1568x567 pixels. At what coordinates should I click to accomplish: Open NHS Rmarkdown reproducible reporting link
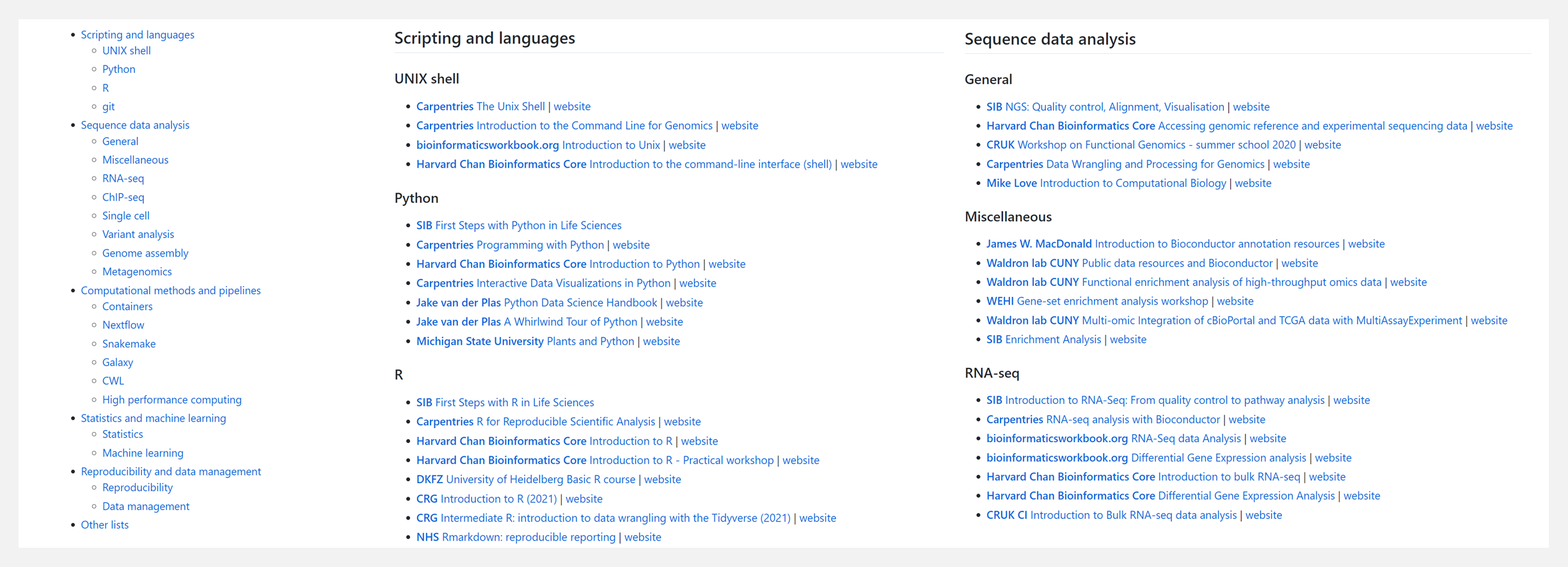tap(516, 537)
